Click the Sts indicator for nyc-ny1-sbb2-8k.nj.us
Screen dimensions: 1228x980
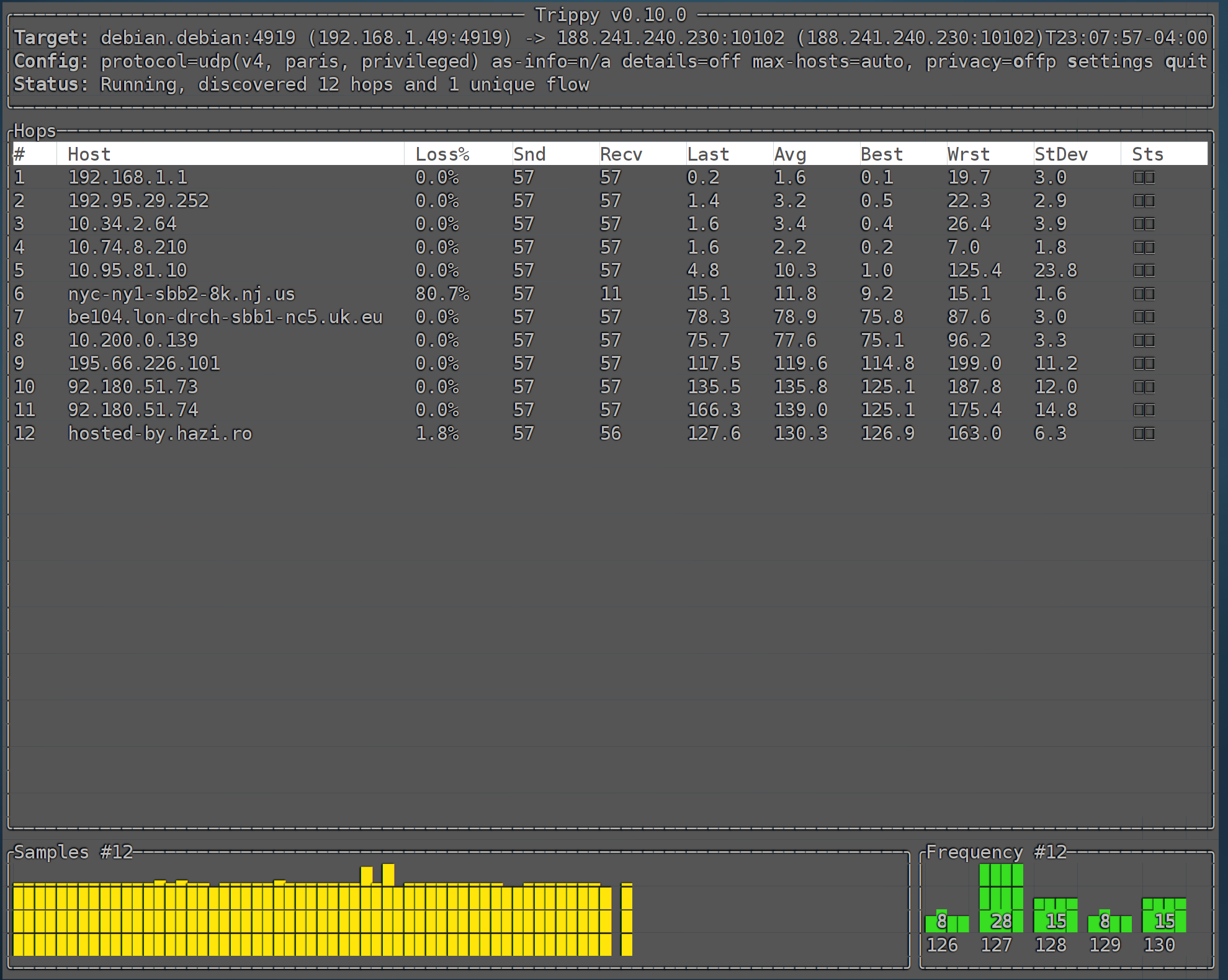[1144, 294]
